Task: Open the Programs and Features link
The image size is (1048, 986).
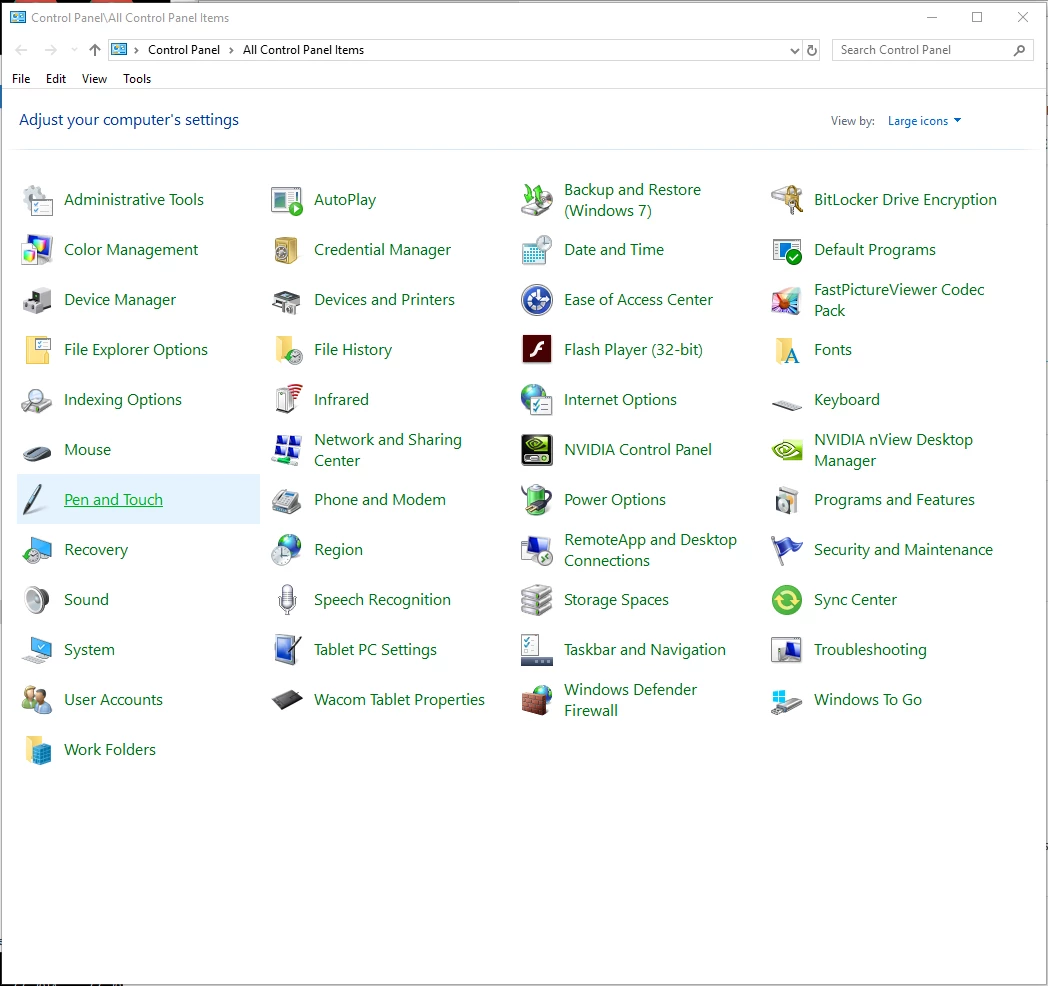Action: (x=894, y=500)
